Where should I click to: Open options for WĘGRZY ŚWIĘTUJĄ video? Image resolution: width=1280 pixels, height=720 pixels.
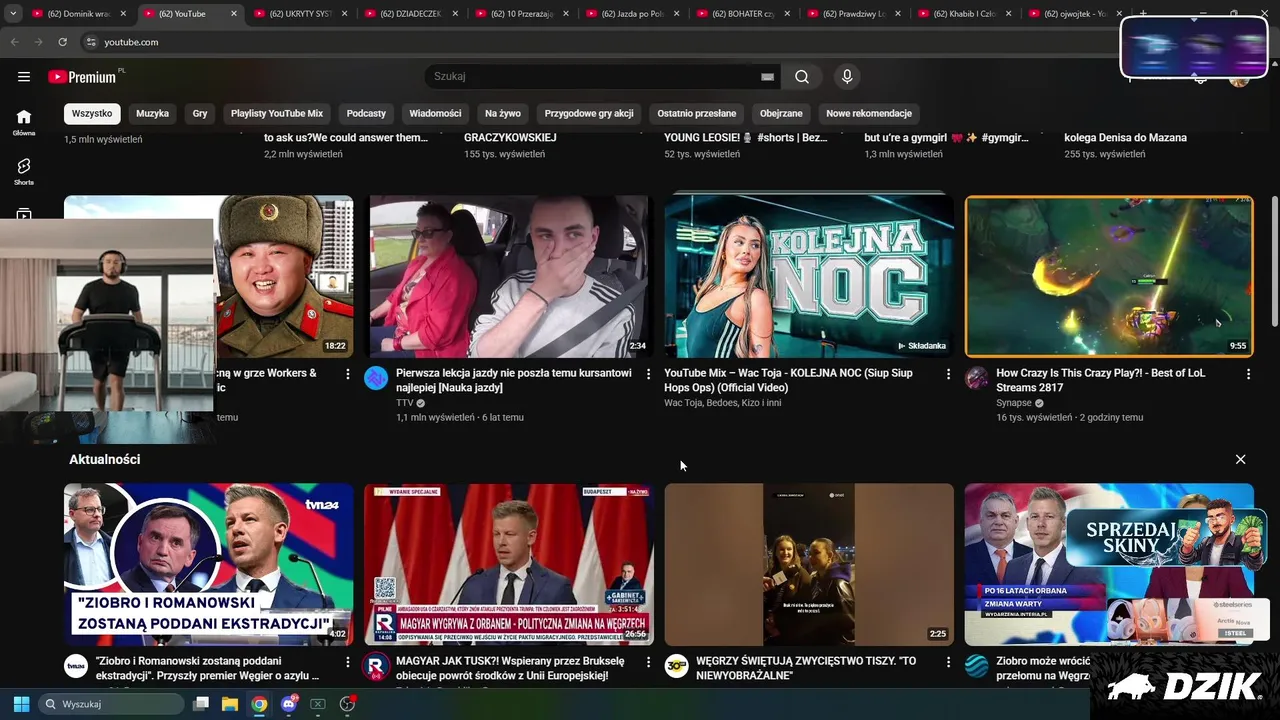(948, 662)
